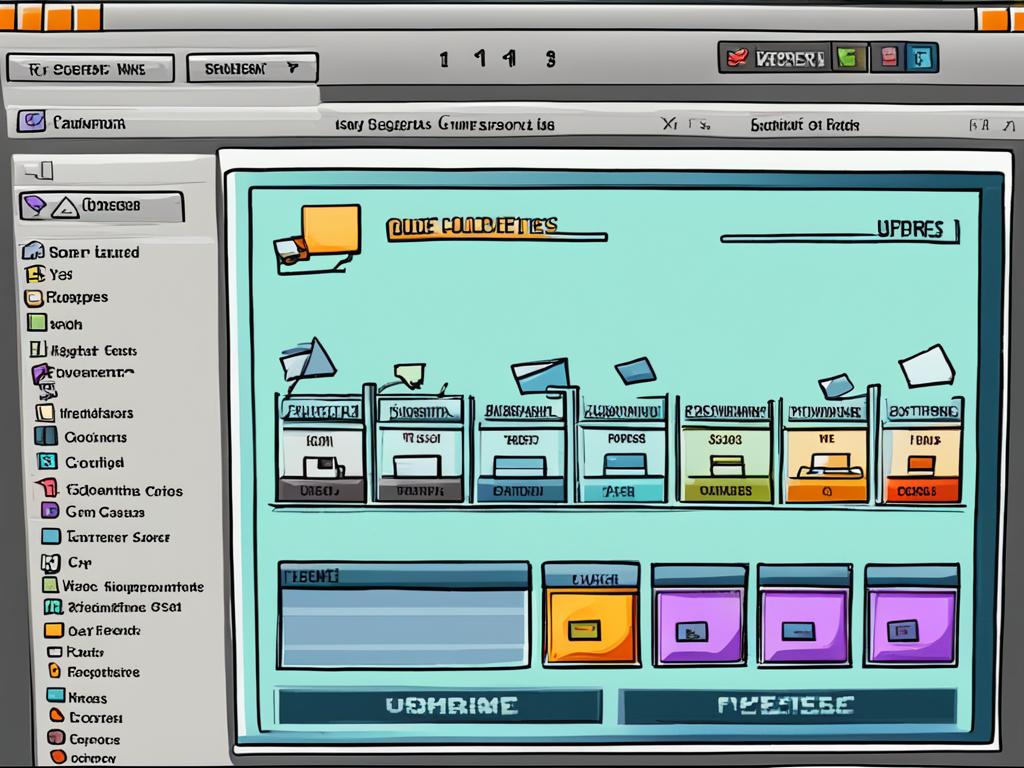Select the purple tile next to orange tile

coord(699,626)
